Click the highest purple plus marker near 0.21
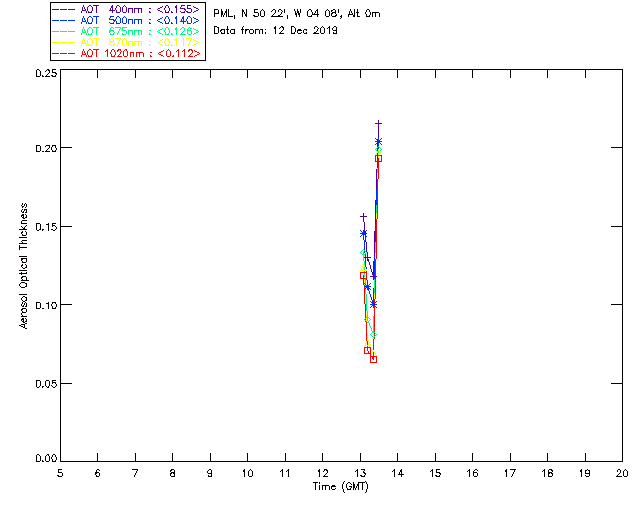The height and width of the screenshot is (512, 640). click(378, 123)
